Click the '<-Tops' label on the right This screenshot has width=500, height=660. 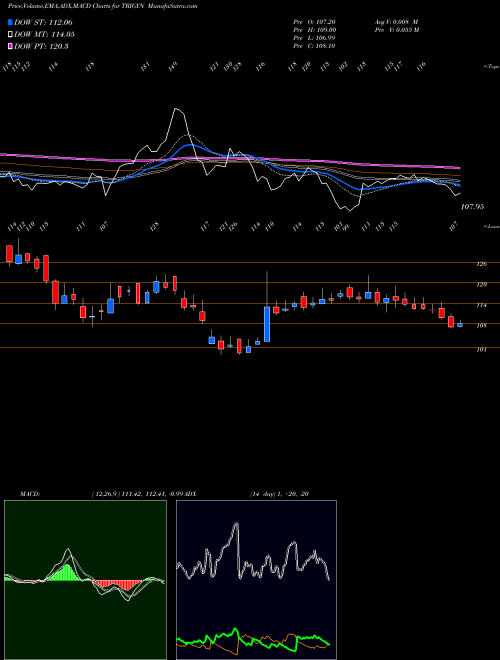point(492,67)
